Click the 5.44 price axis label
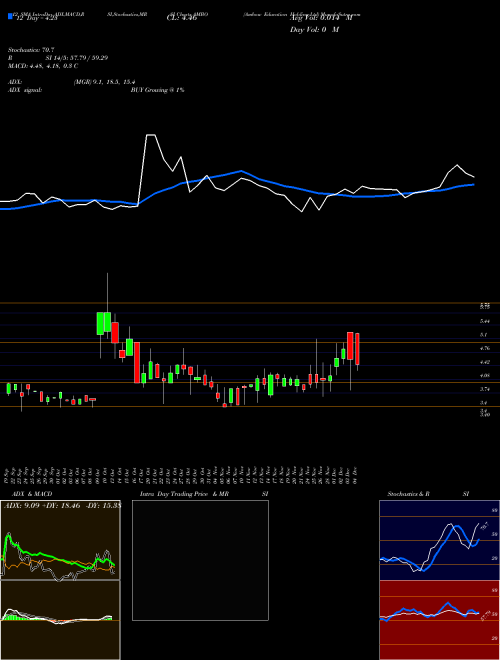This screenshot has width=500, height=660. (485, 321)
